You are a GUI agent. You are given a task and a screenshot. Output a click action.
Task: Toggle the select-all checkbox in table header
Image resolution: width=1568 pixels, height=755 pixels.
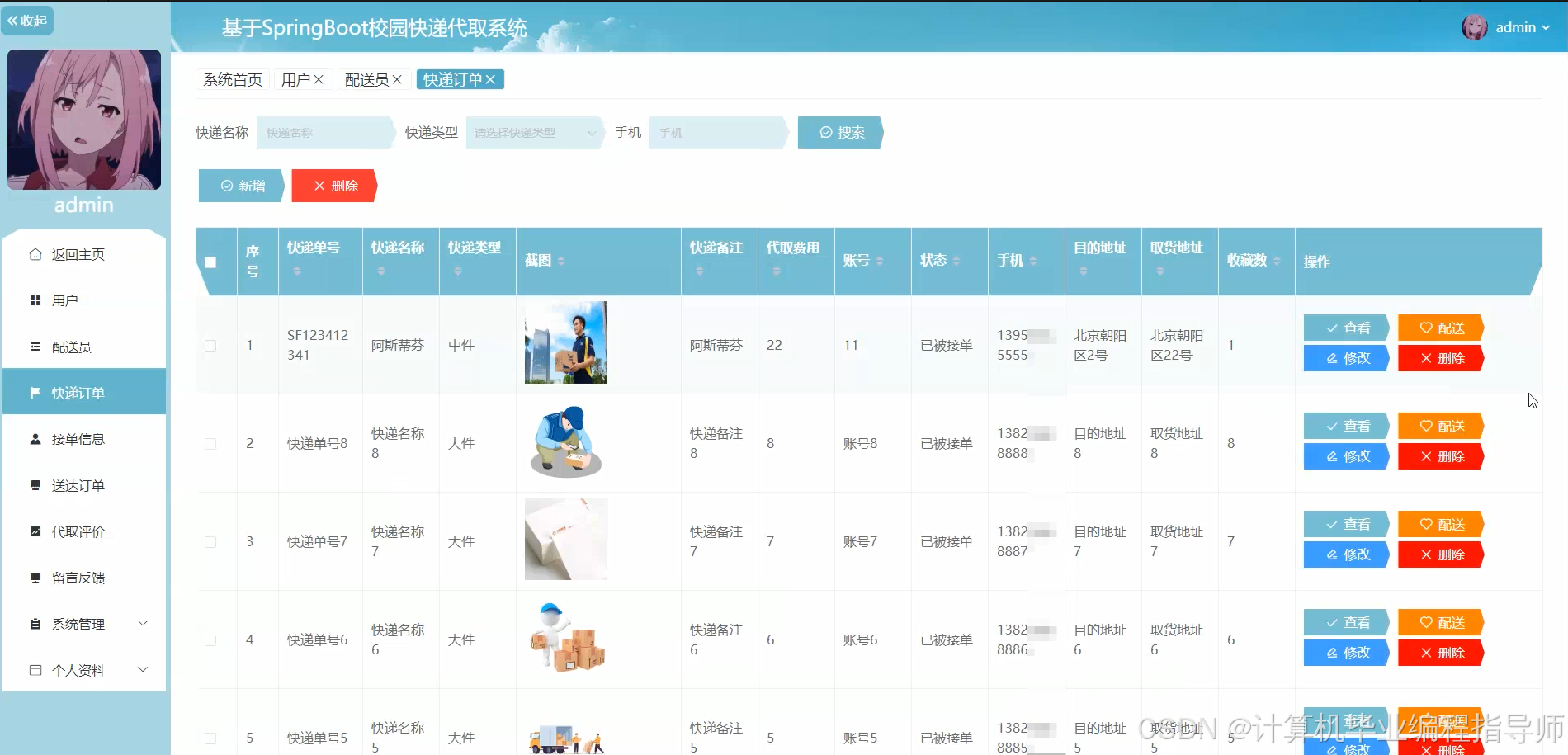coord(211,262)
